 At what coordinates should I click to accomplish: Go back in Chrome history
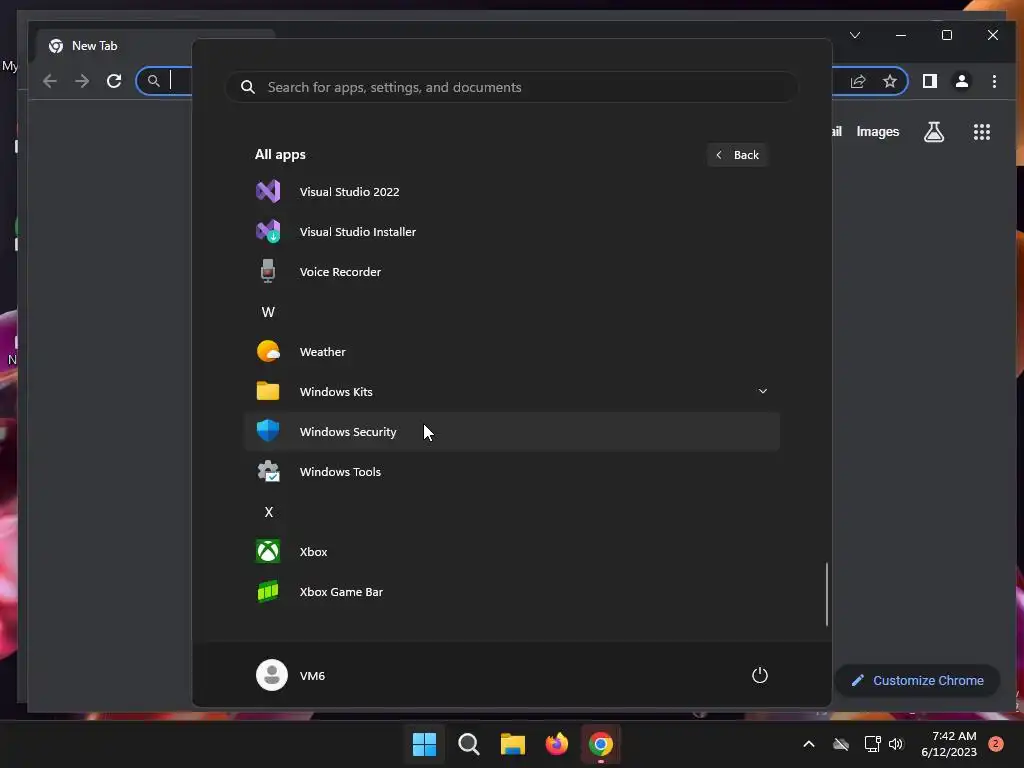[x=50, y=81]
